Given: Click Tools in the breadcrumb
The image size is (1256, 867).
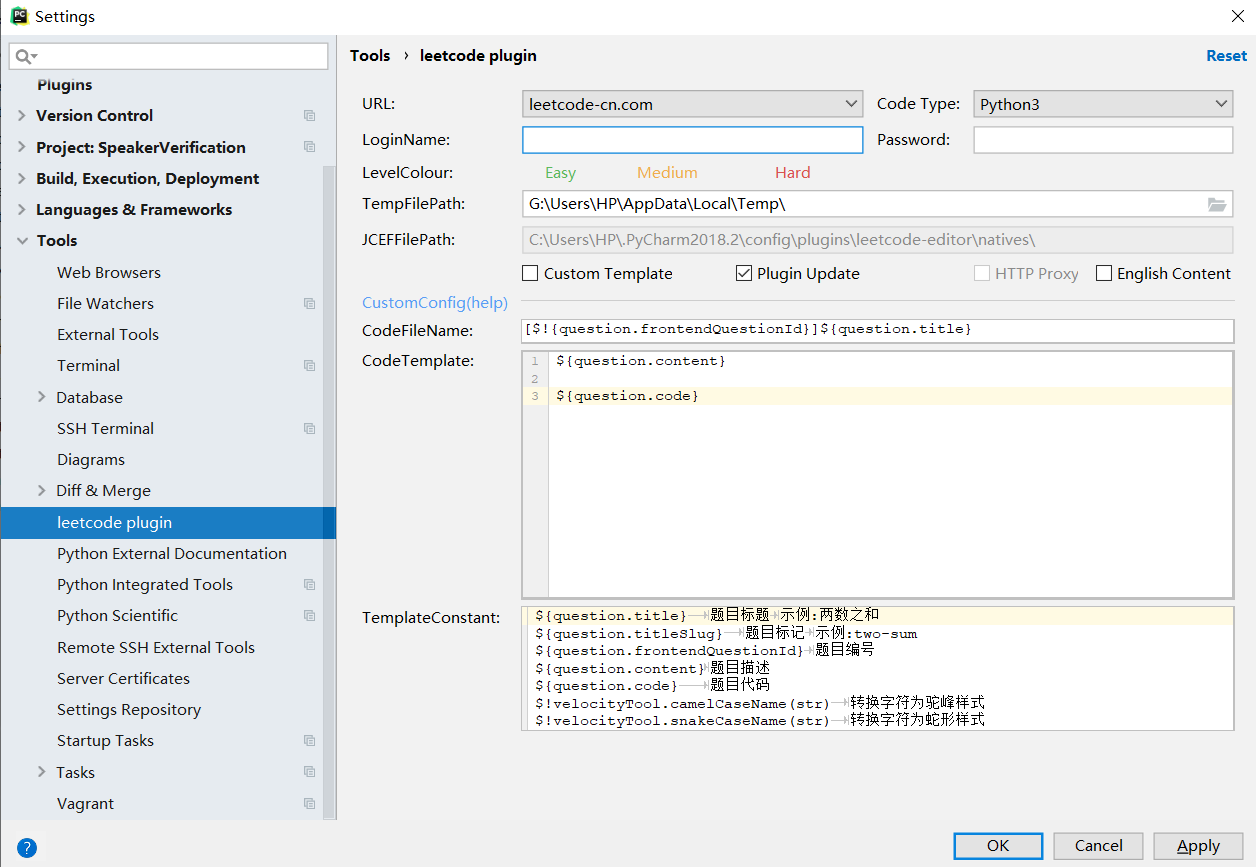Looking at the screenshot, I should coord(370,56).
